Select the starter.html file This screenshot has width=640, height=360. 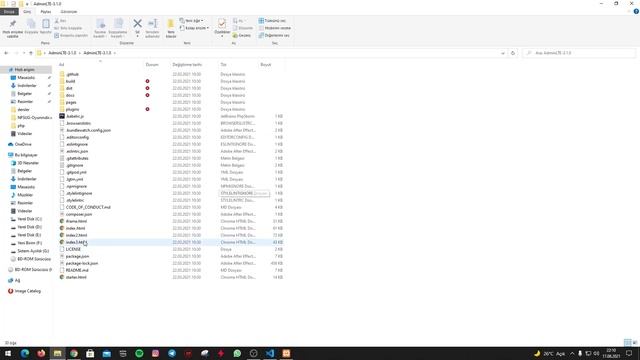click(76, 277)
